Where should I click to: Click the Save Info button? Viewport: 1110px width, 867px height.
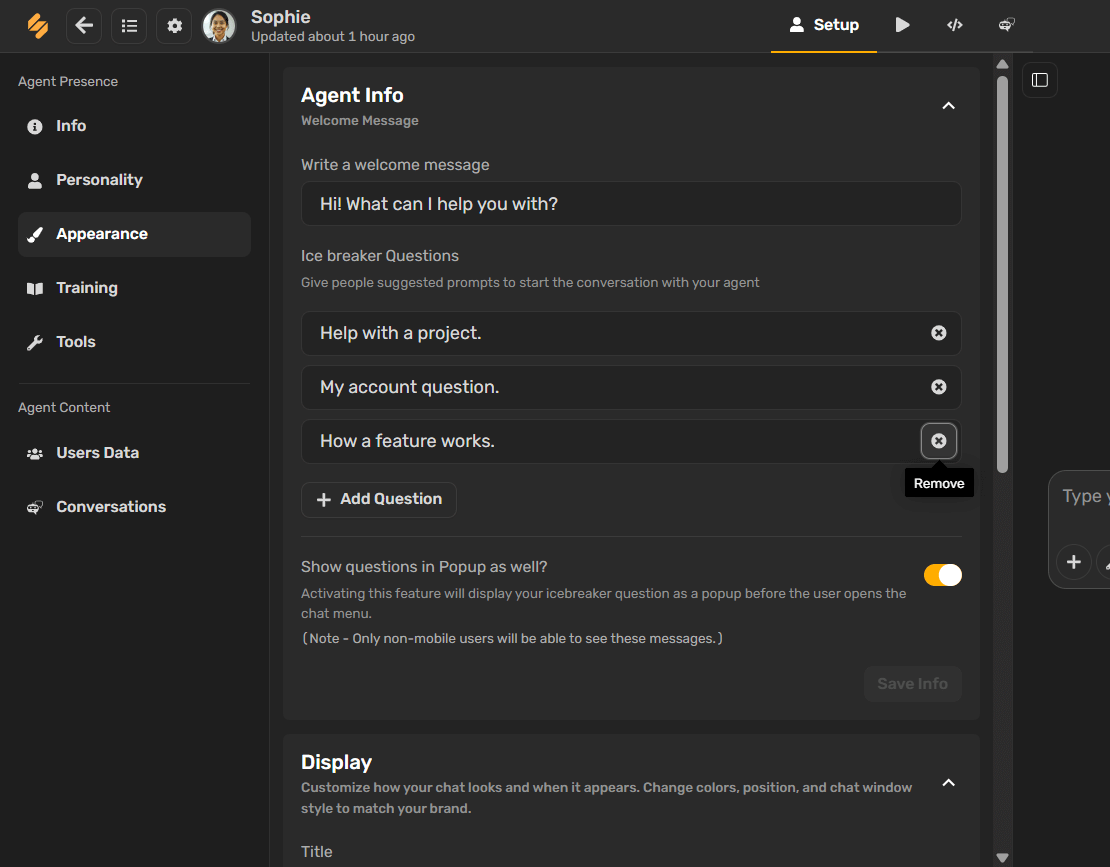click(912, 684)
